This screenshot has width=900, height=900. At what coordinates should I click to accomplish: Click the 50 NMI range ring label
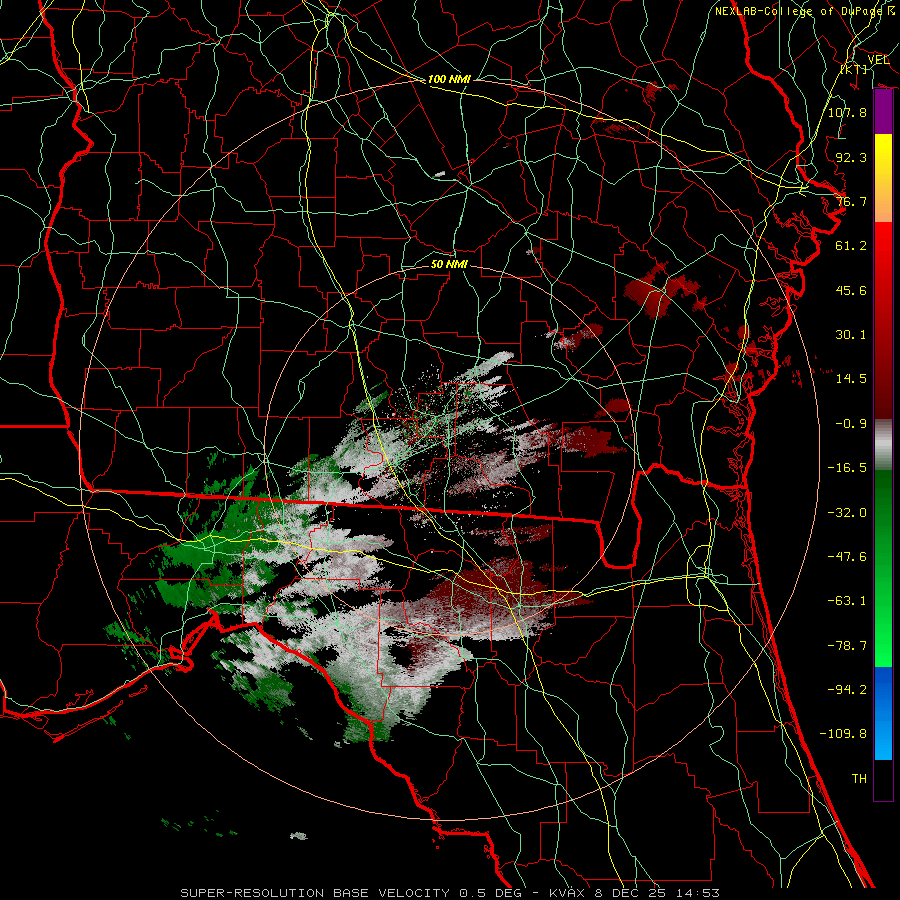coord(449,264)
